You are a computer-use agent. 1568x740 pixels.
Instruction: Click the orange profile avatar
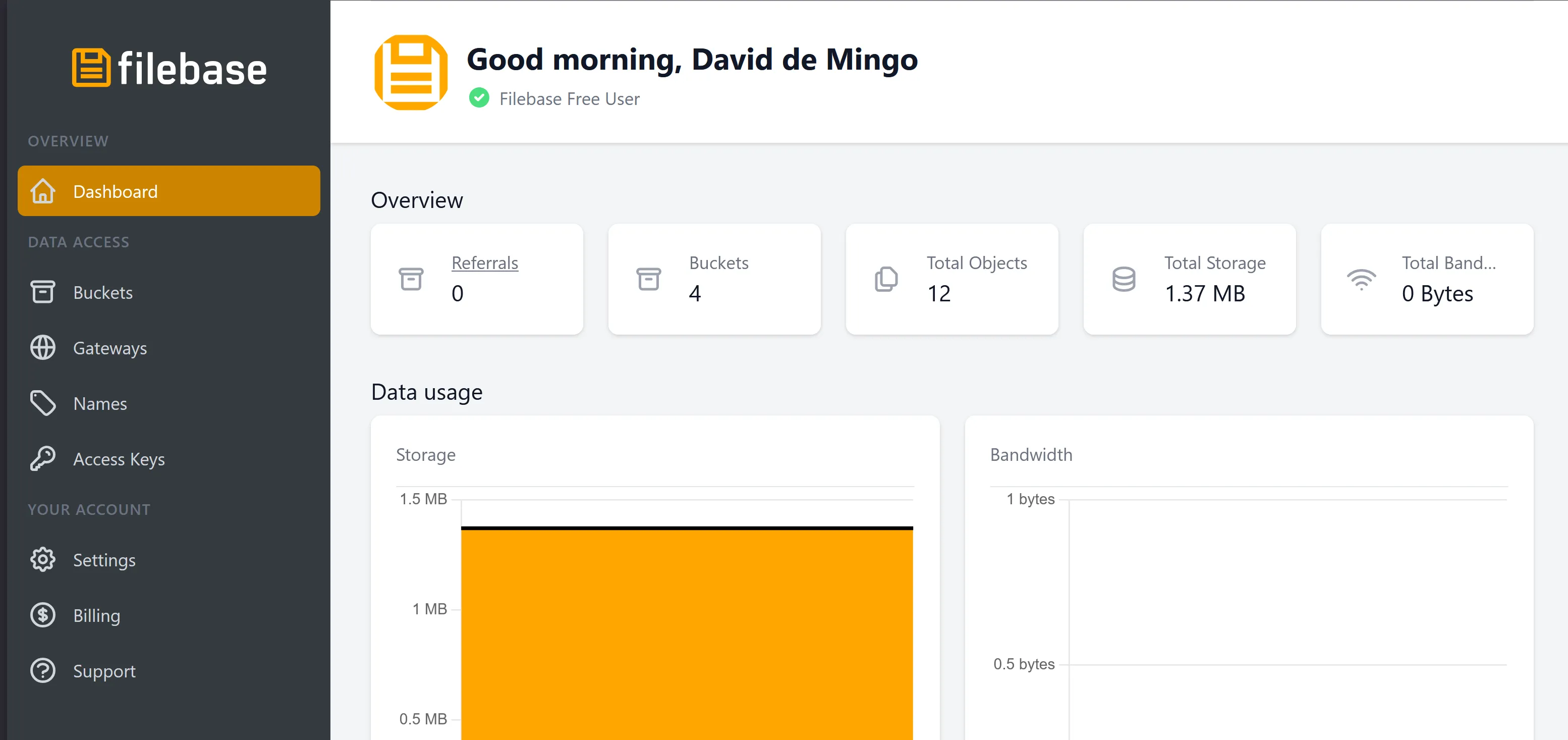[411, 73]
